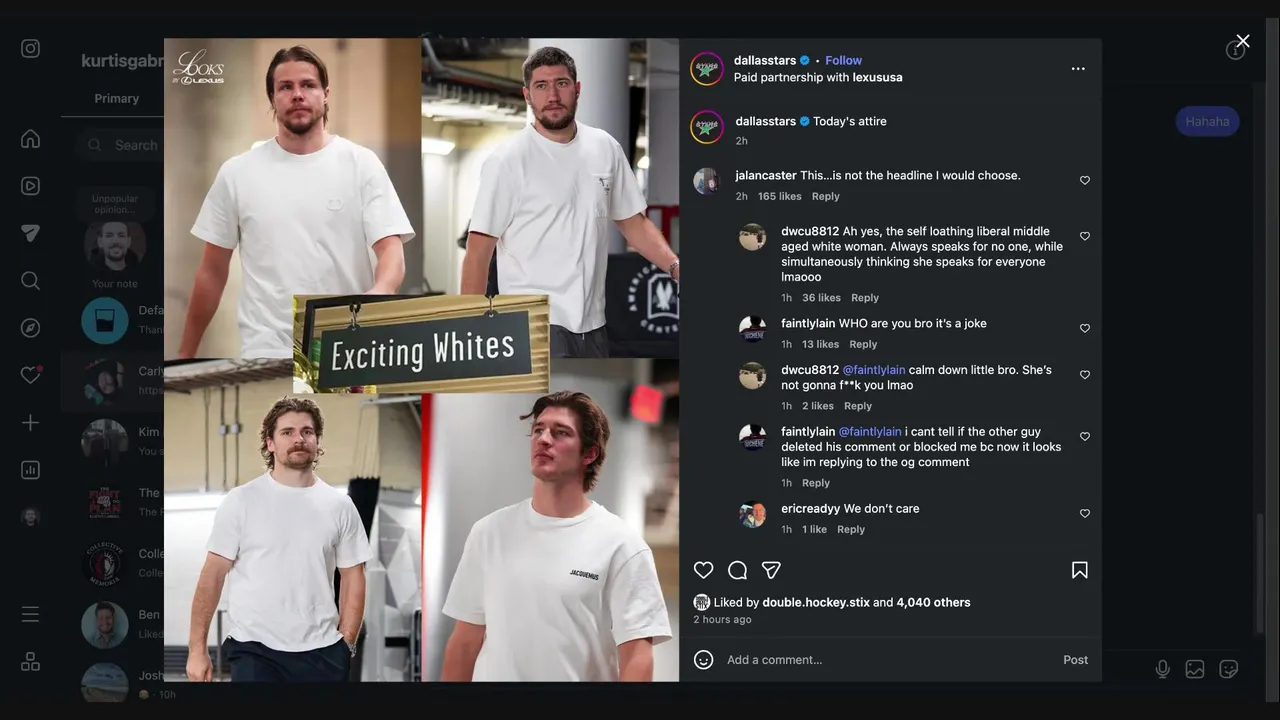This screenshot has height=720, width=1280.
Task: Open sidebar hamburger More menu
Action: coord(31,614)
